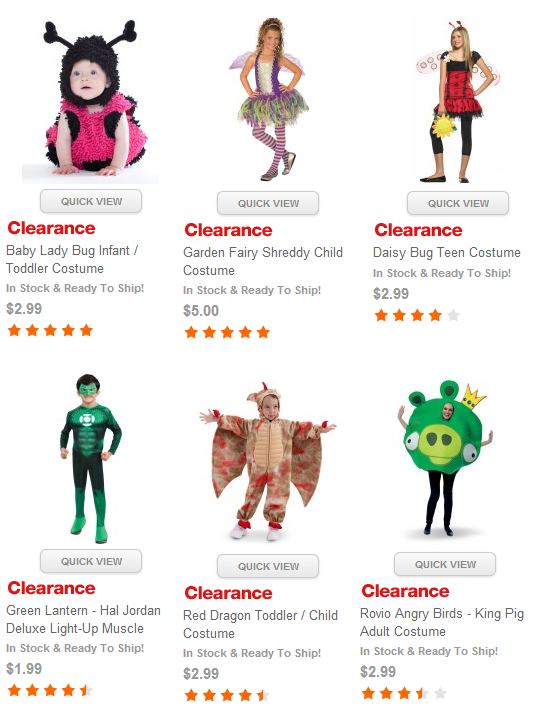
Task: Open Red Dragon Toddler / Child Costume link
Action: click(260, 624)
